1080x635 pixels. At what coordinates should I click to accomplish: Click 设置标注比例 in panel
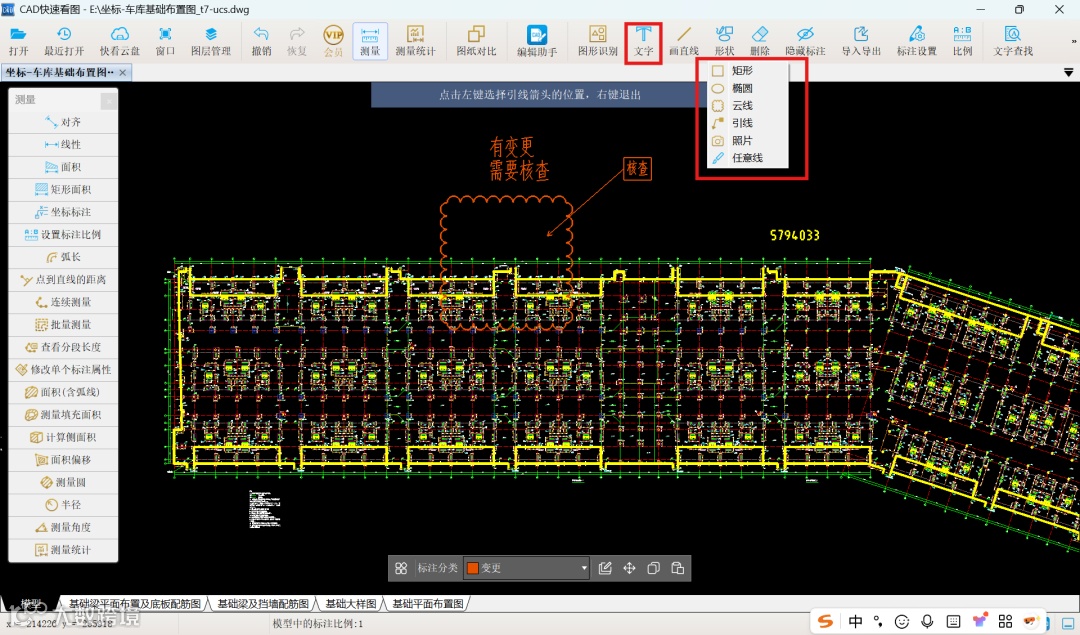(x=63, y=234)
